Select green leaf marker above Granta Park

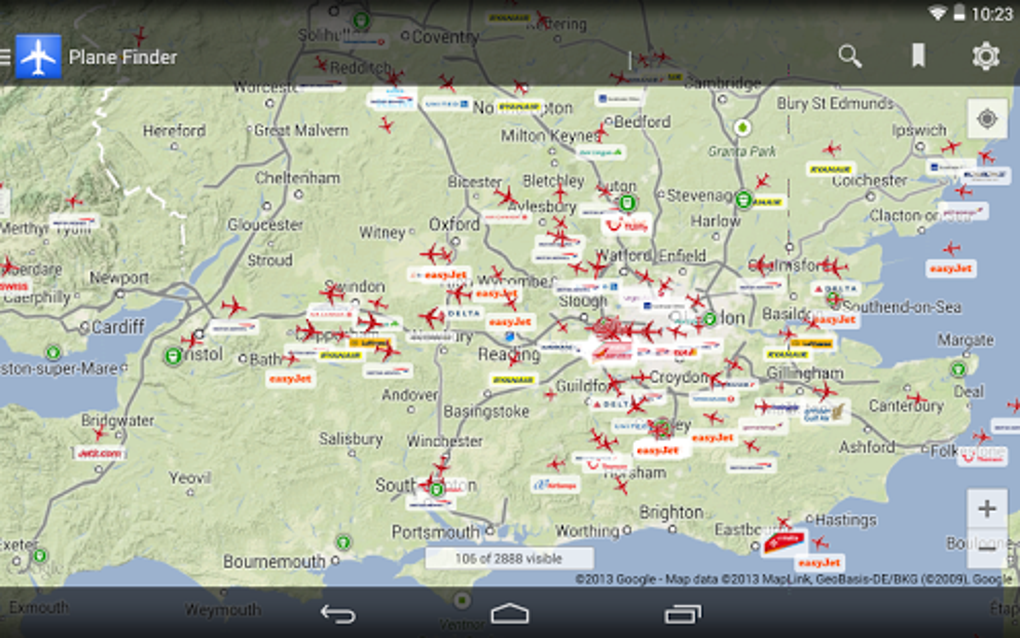coord(742,127)
